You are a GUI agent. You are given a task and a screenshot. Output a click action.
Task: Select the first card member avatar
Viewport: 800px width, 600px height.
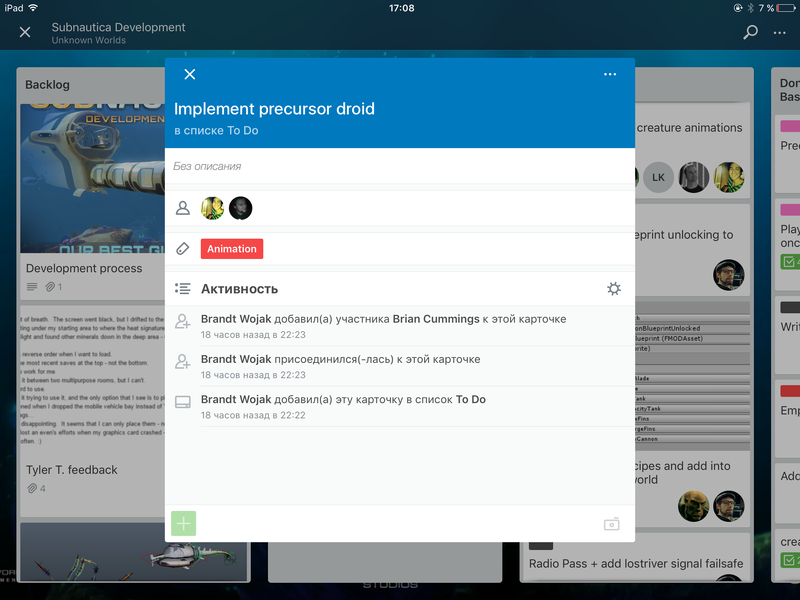tap(212, 208)
